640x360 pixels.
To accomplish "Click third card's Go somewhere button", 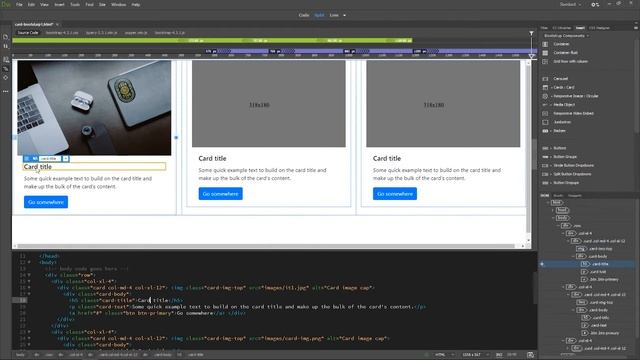I will point(395,193).
